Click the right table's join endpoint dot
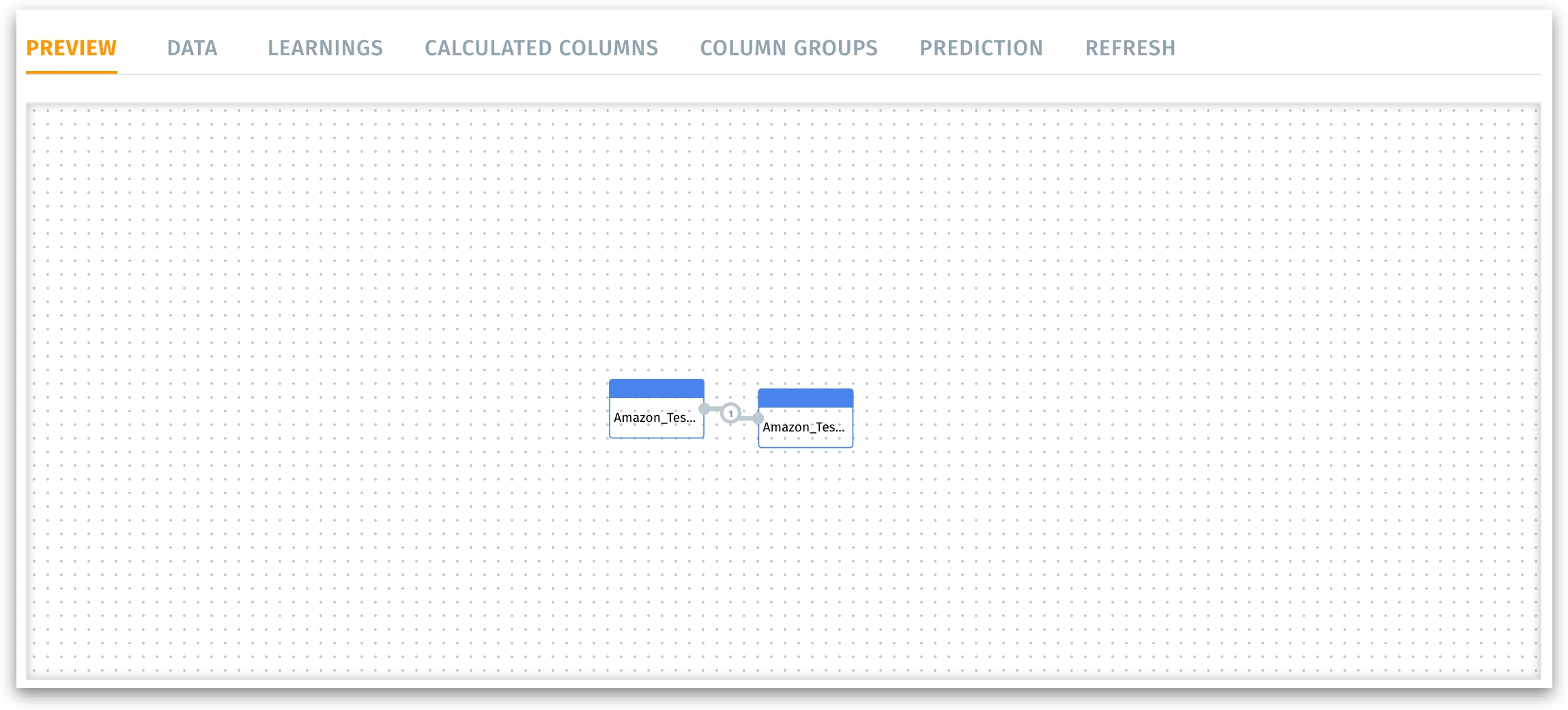 pos(758,418)
